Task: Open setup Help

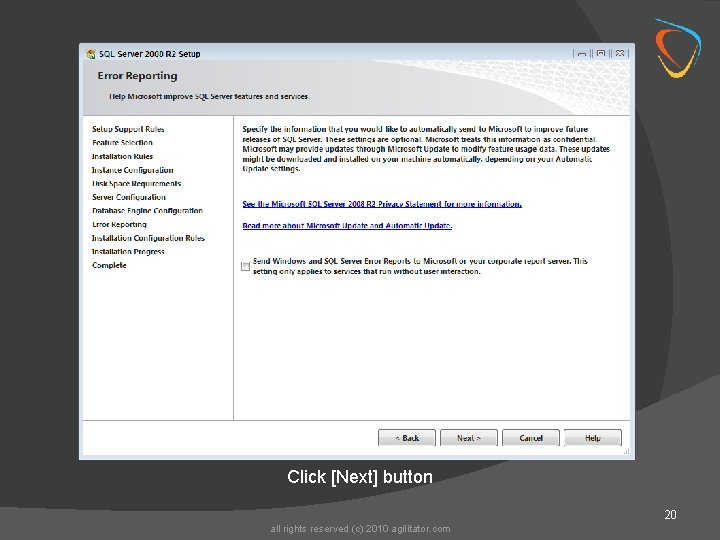Action: point(592,438)
